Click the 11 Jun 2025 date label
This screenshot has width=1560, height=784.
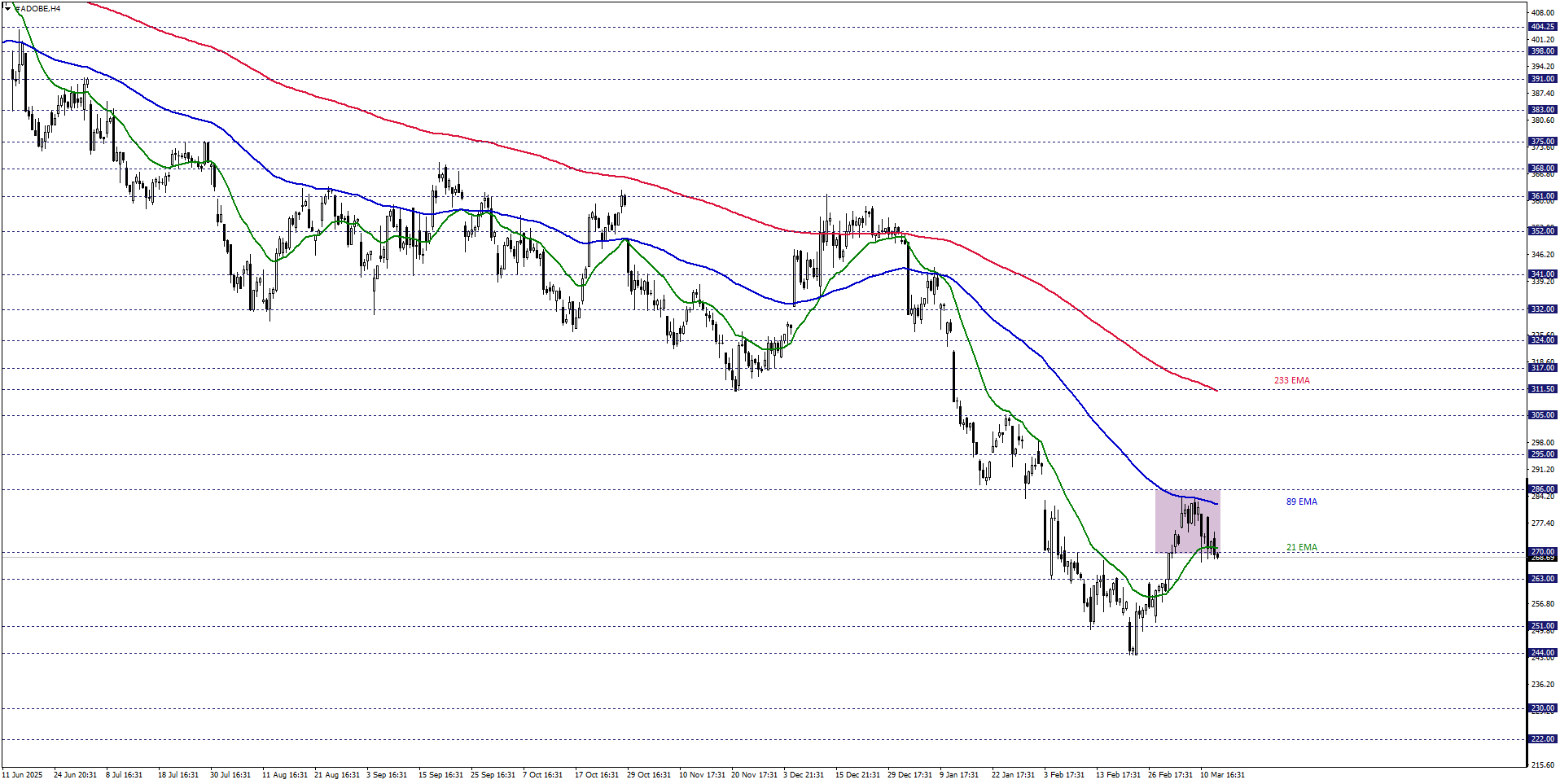tap(22, 774)
